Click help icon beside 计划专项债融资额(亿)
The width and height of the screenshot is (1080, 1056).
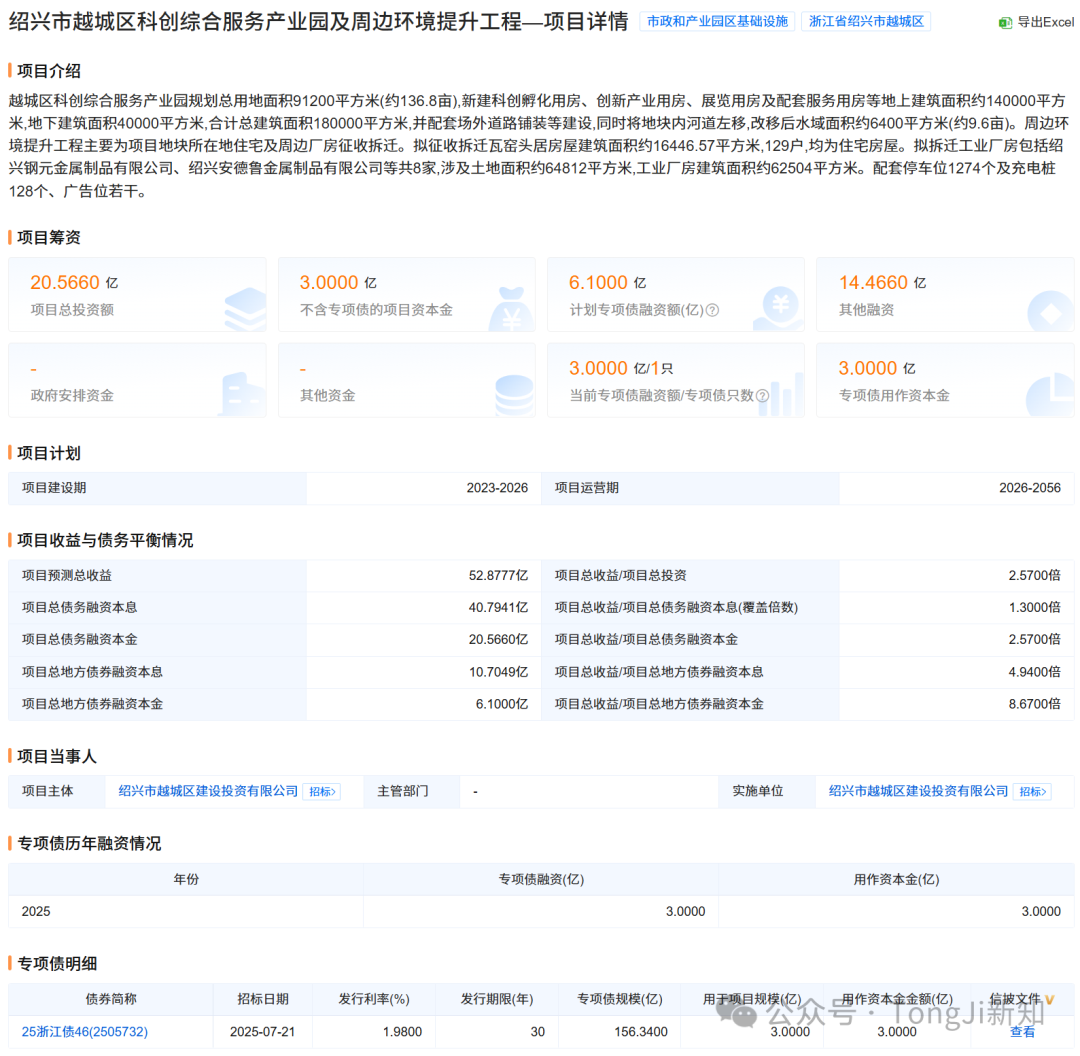click(x=713, y=310)
